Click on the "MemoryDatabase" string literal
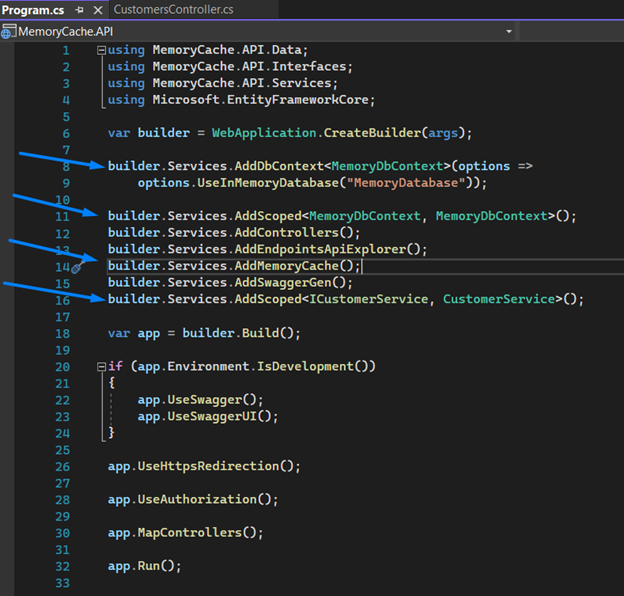This screenshot has width=624, height=596. coord(399,183)
